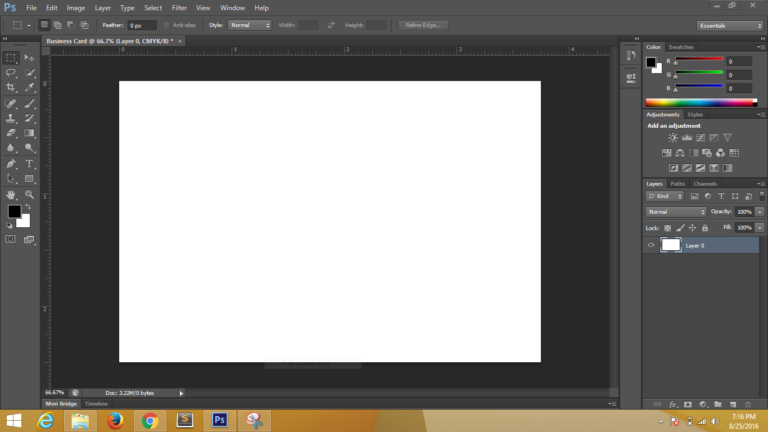Add a Levels adjustment
The height and width of the screenshot is (432, 768).
[687, 138]
